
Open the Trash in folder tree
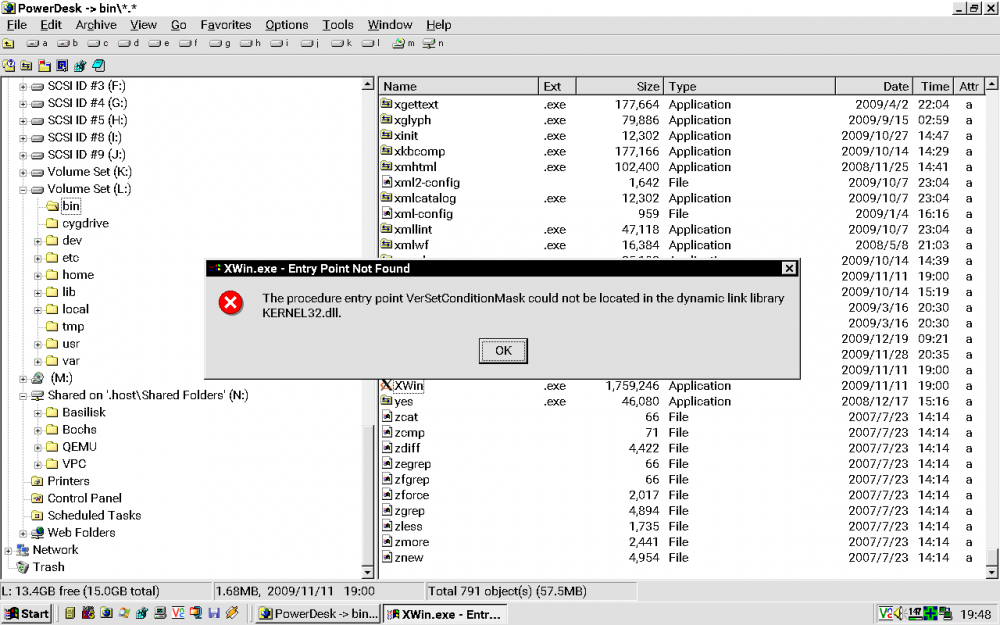48,567
